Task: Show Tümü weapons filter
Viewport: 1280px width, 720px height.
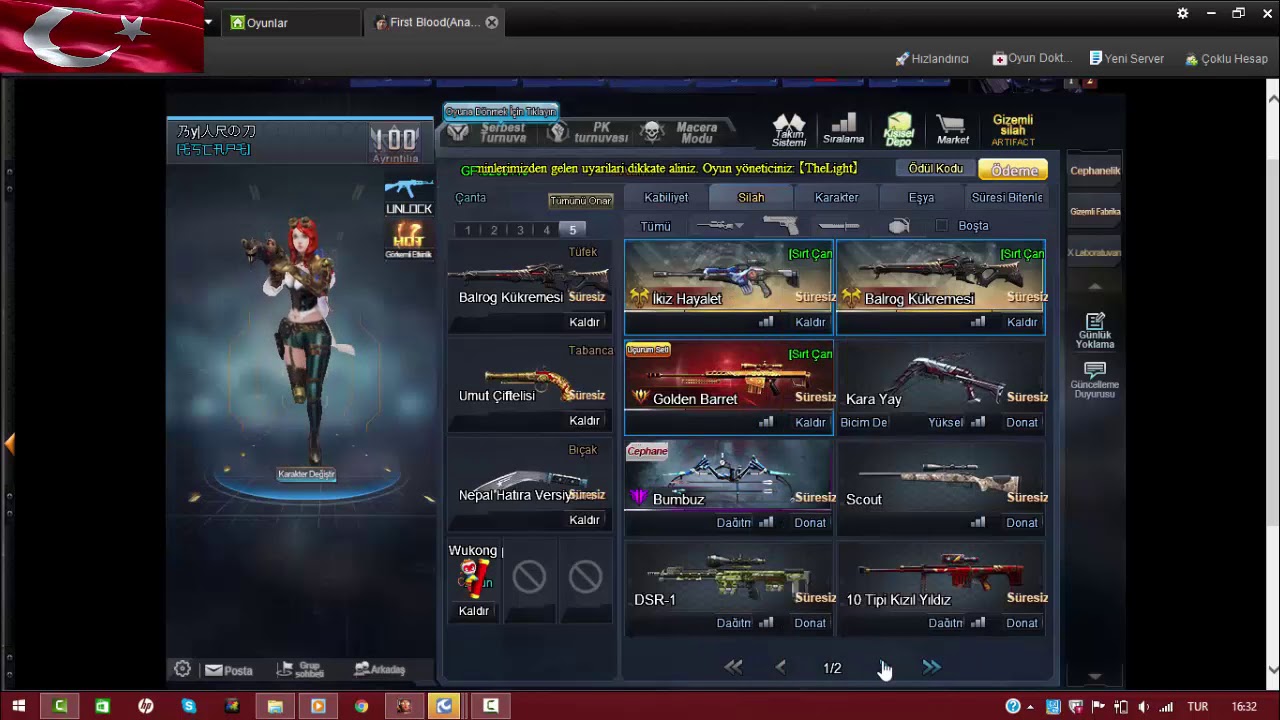Action: [x=656, y=226]
